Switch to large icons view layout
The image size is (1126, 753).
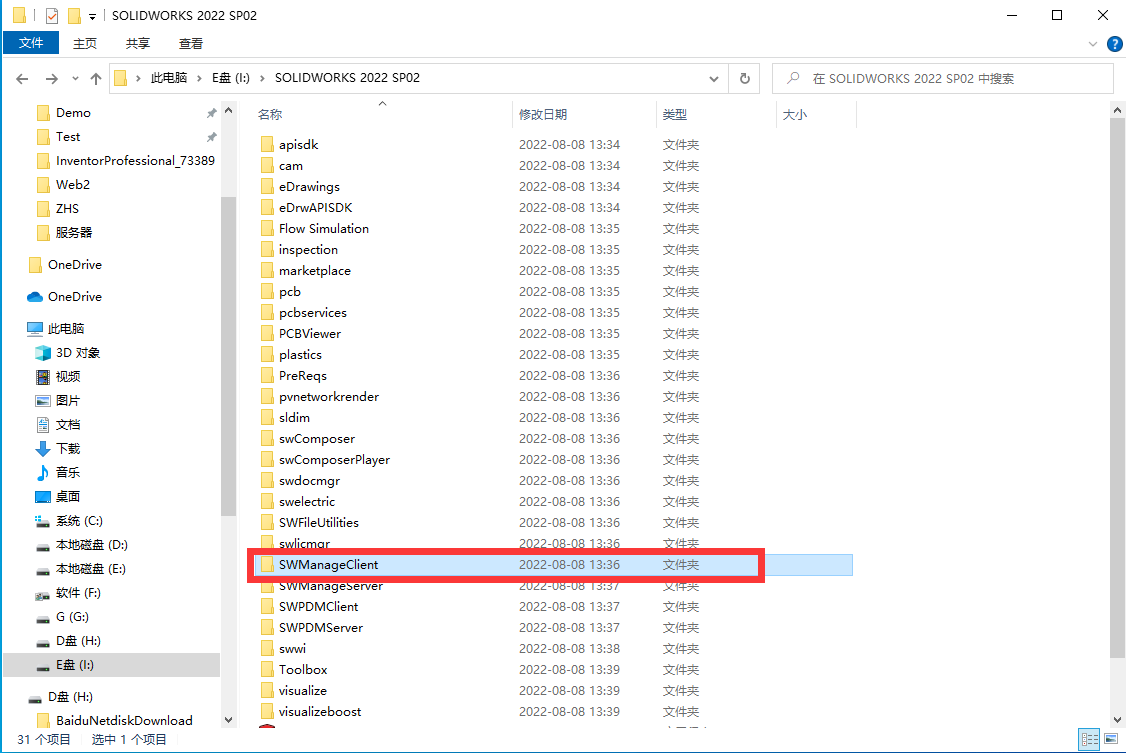(1111, 739)
